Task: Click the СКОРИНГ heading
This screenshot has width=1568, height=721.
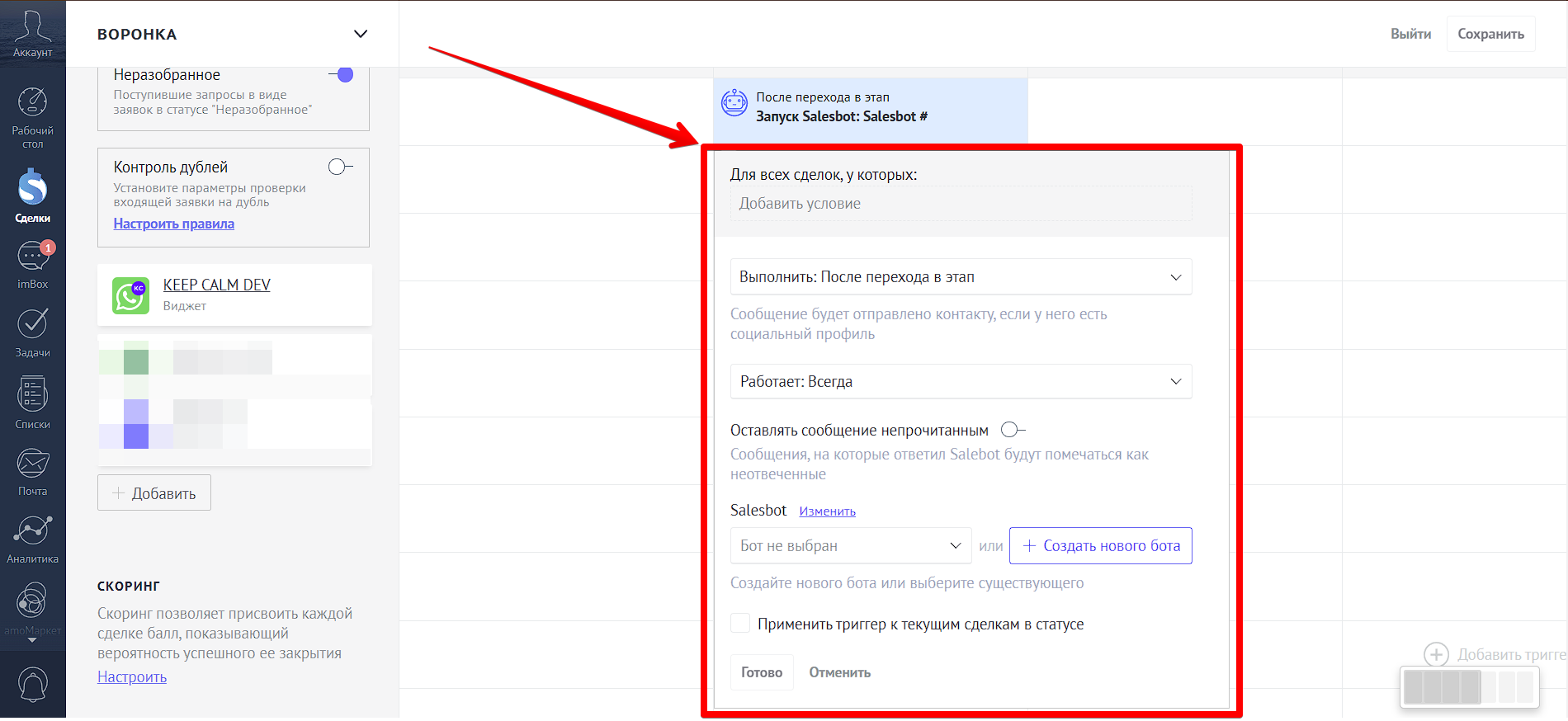Action: pyautogui.click(x=129, y=586)
